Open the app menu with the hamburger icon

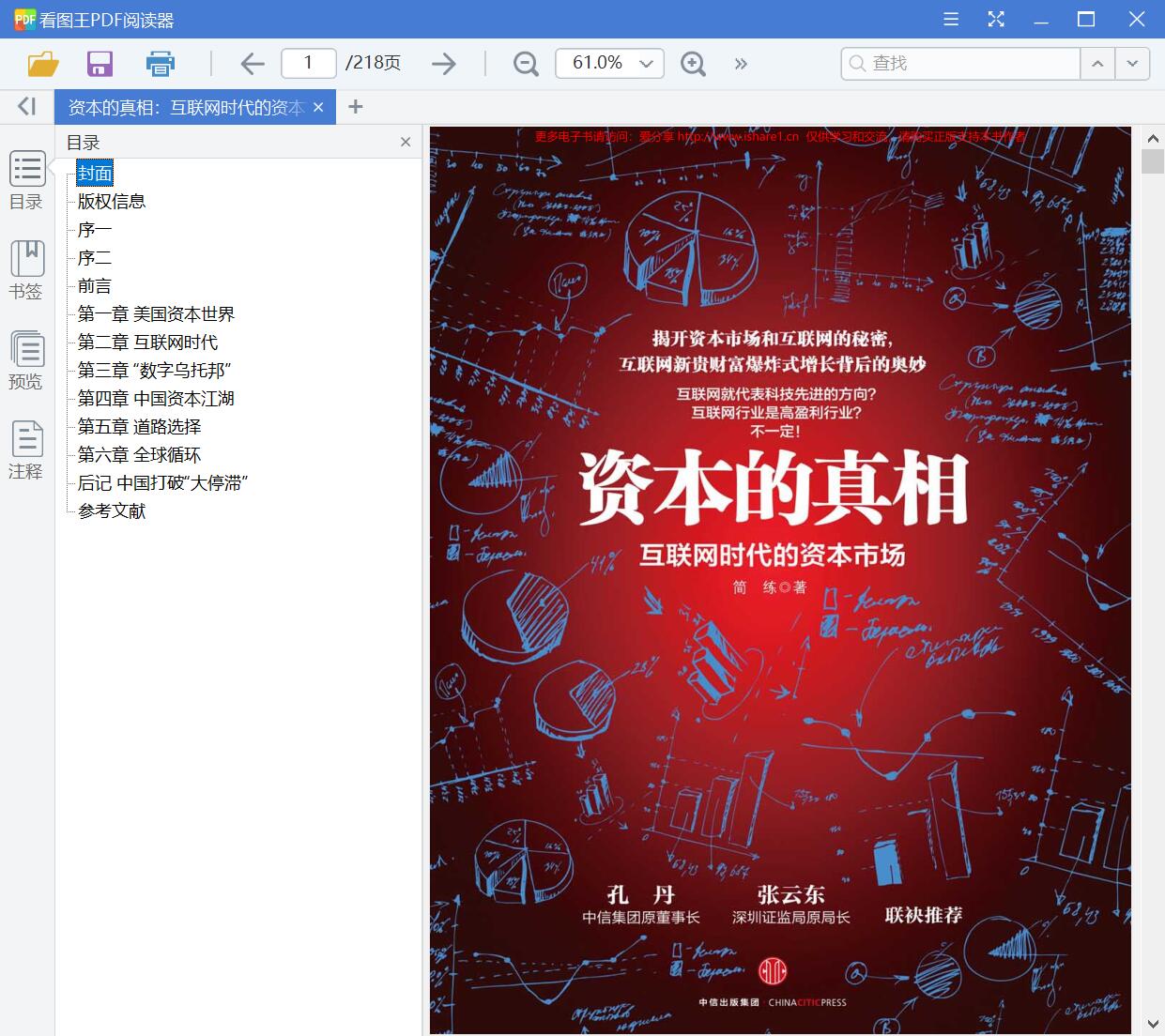(x=951, y=19)
